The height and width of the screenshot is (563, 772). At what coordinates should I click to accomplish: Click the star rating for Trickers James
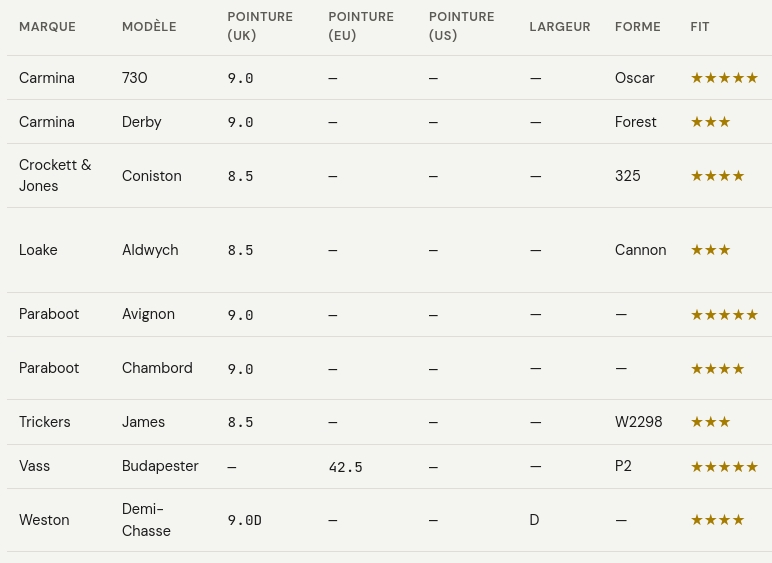pos(710,422)
